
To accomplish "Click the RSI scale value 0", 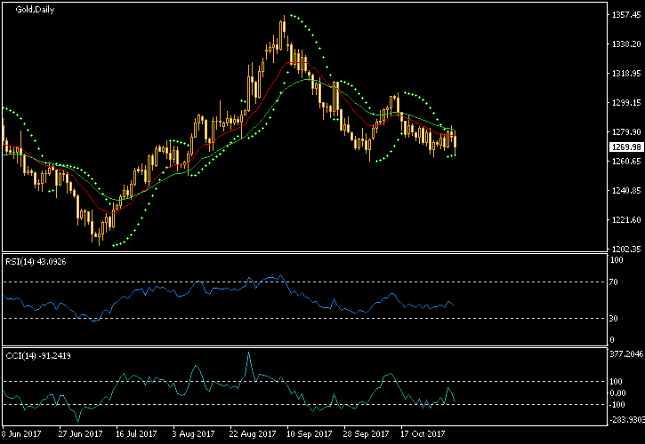I will (612, 340).
